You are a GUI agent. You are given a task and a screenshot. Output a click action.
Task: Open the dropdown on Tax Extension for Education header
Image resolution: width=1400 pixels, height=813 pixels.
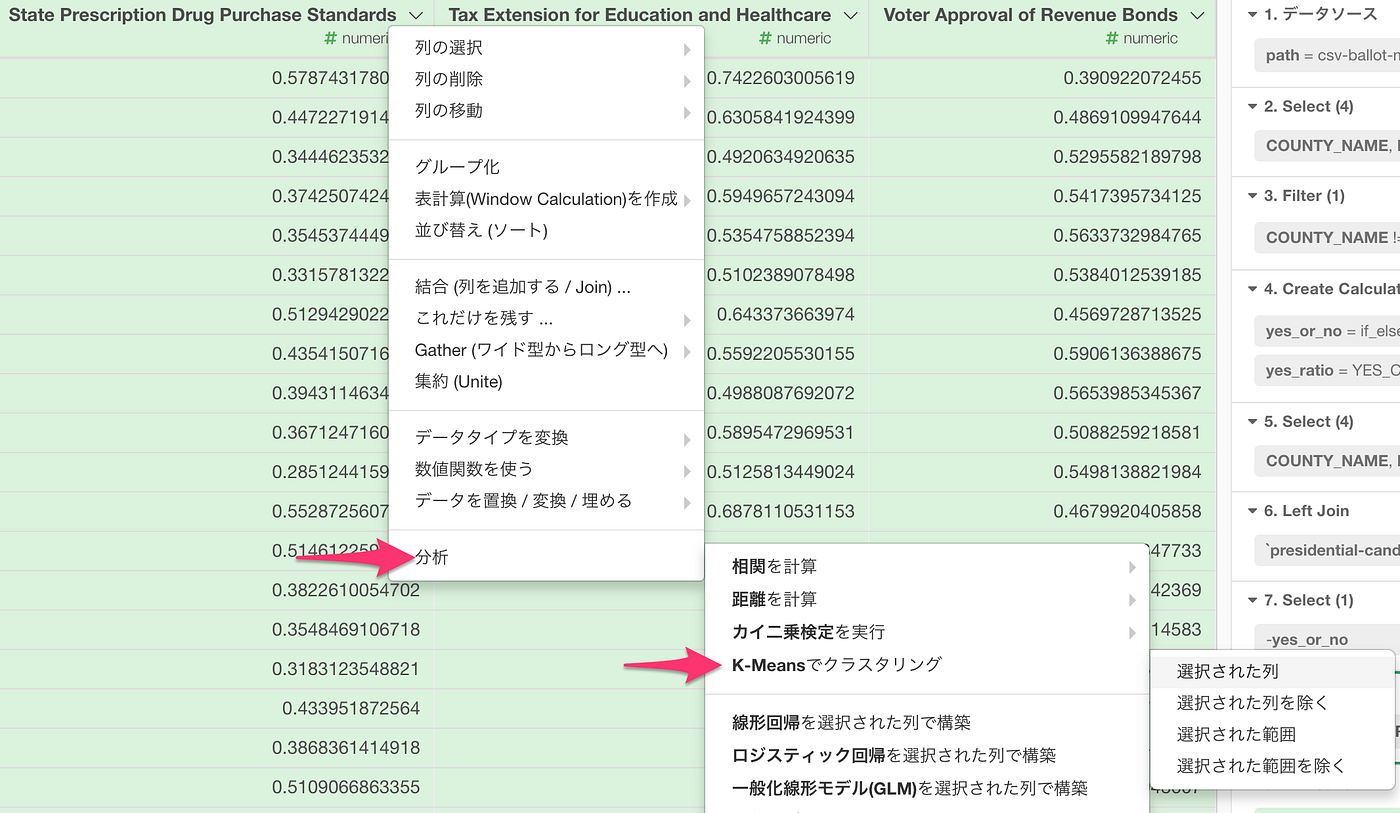[850, 15]
